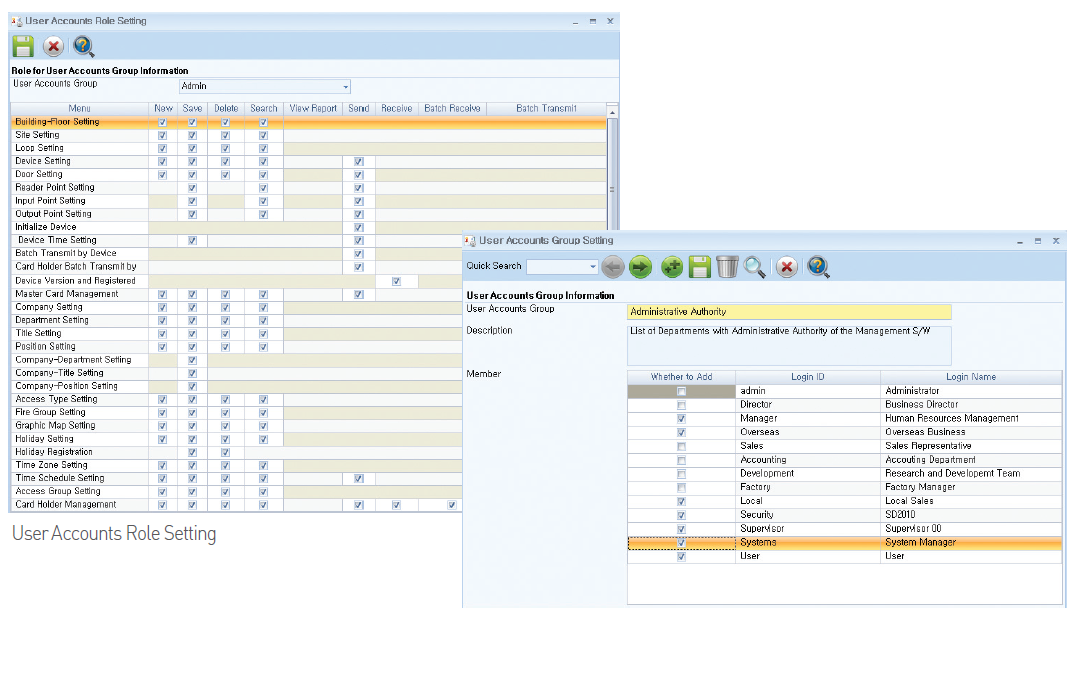Image resolution: width=1073 pixels, height=674 pixels.
Task: Click the Login ID column header
Action: click(x=807, y=377)
